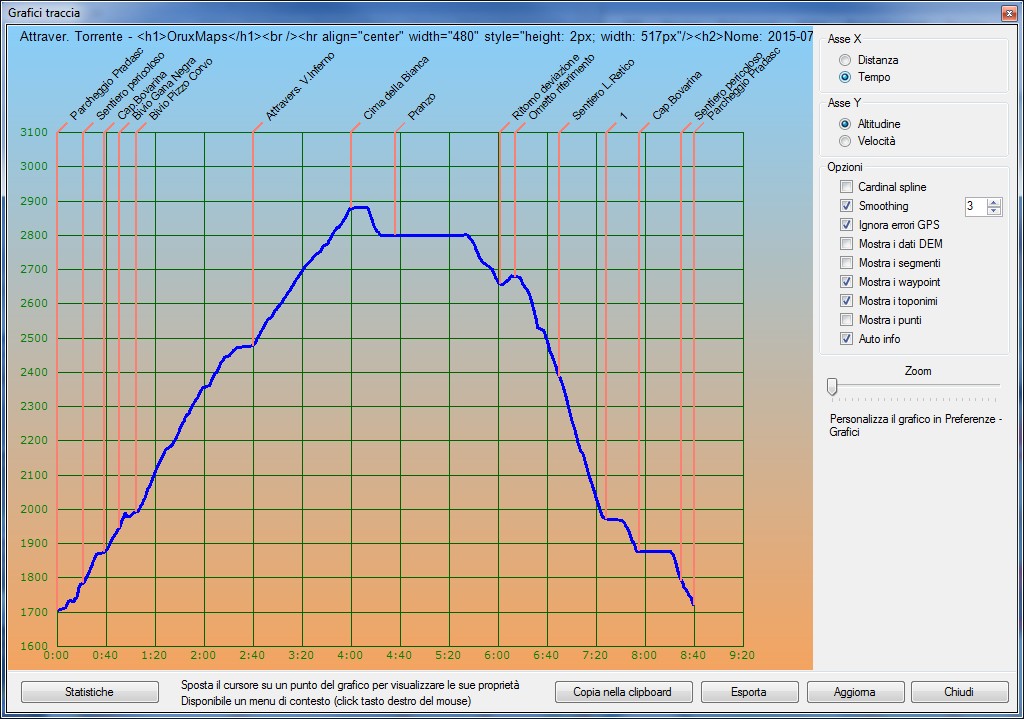
Task: Switch Y axis to Velocità
Action: (846, 141)
